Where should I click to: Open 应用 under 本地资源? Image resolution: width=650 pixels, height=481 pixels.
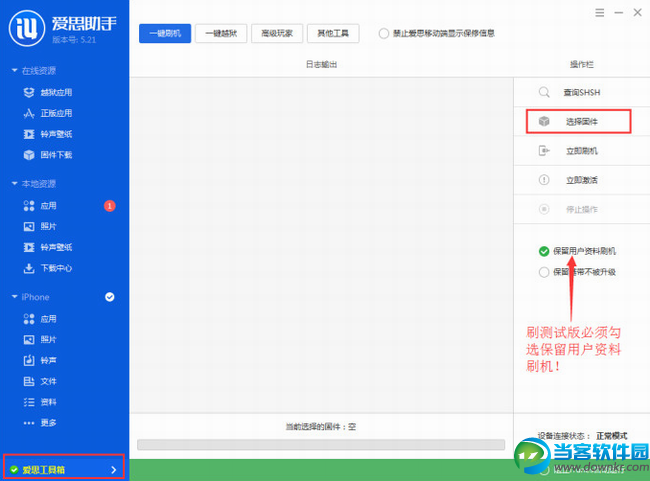point(40,206)
